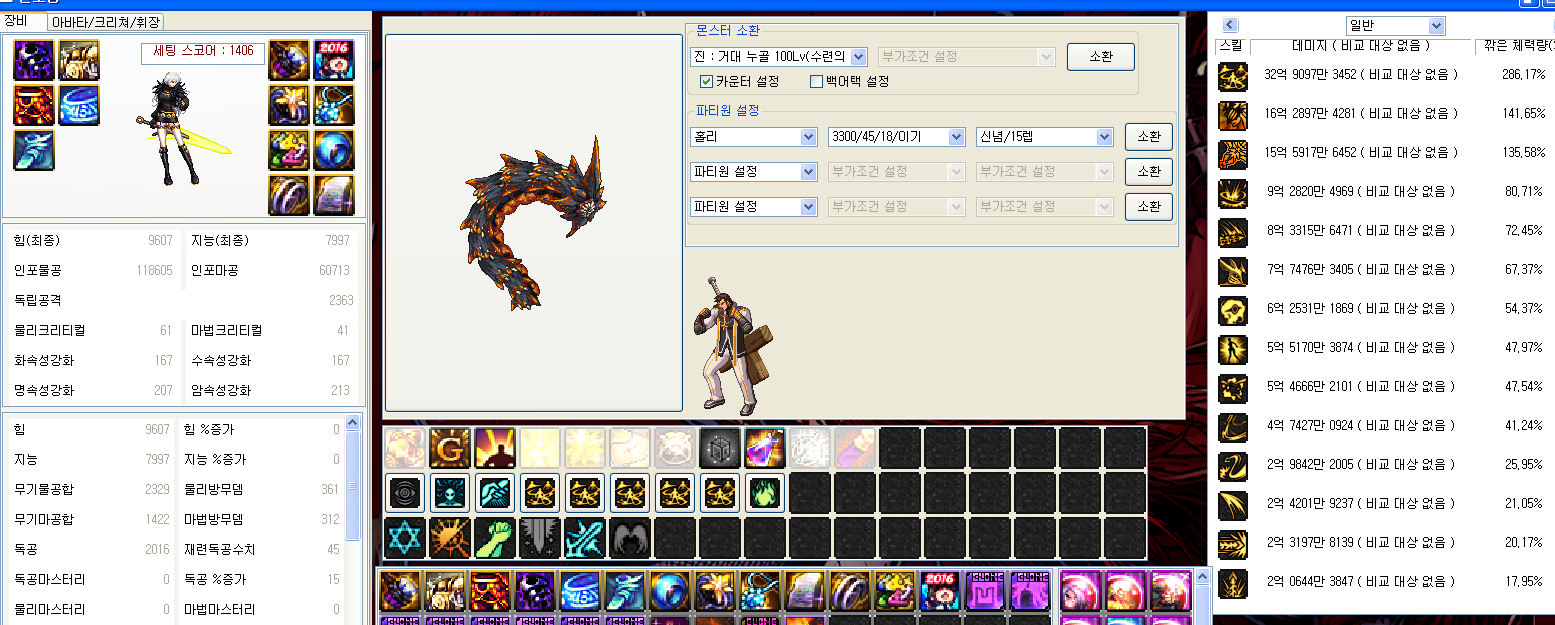This screenshot has width=1555, height=625.
Task: Toggle the eye skill icon
Action: 405,493
